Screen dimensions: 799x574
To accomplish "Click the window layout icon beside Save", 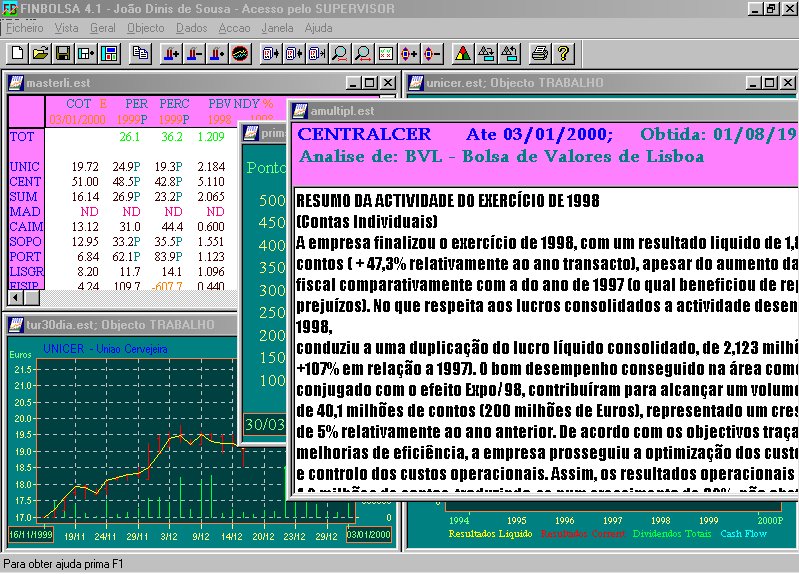I will point(86,53).
